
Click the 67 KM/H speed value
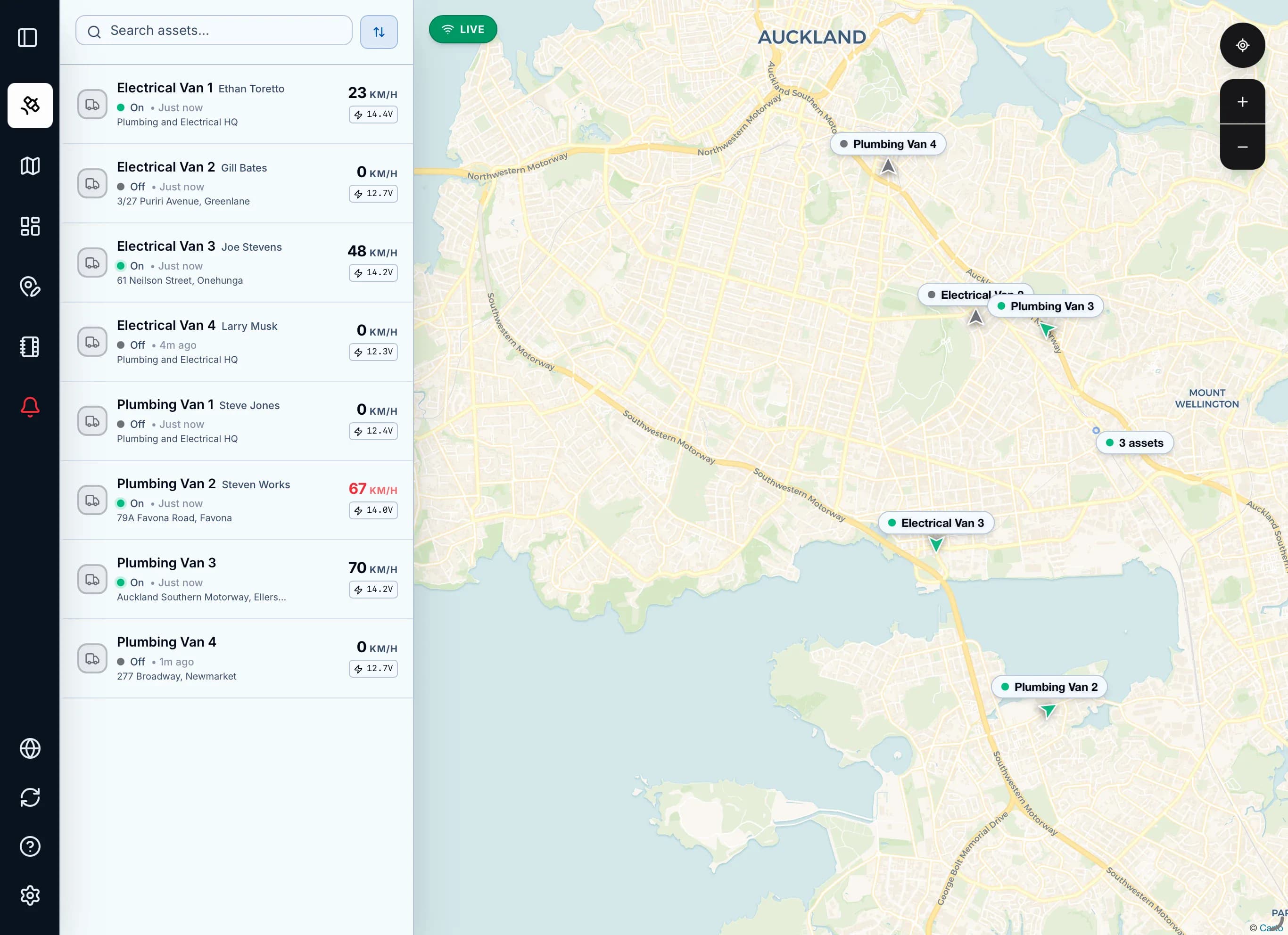click(372, 489)
